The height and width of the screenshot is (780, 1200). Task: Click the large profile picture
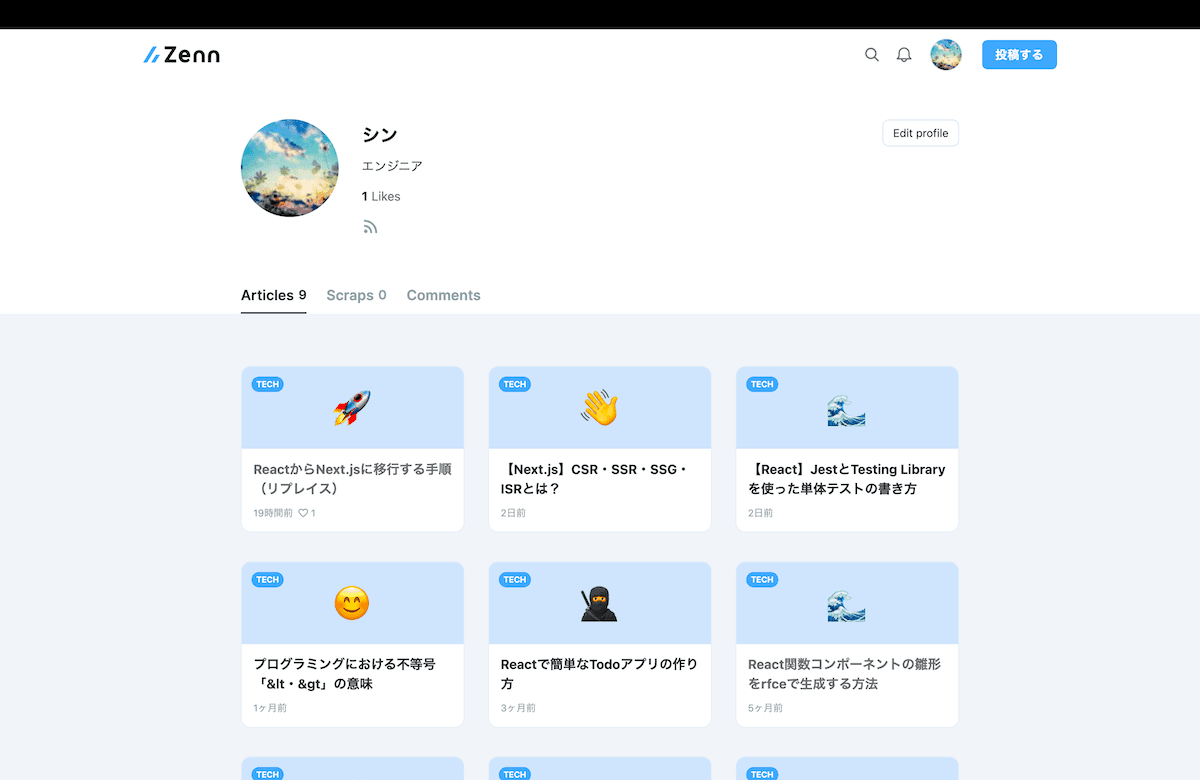pyautogui.click(x=290, y=169)
